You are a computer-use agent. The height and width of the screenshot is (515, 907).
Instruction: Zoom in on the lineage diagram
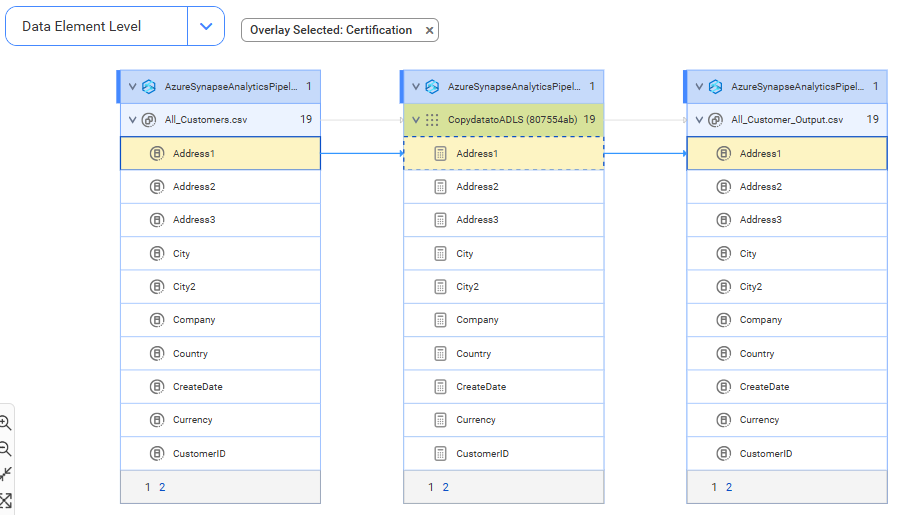click(5, 422)
